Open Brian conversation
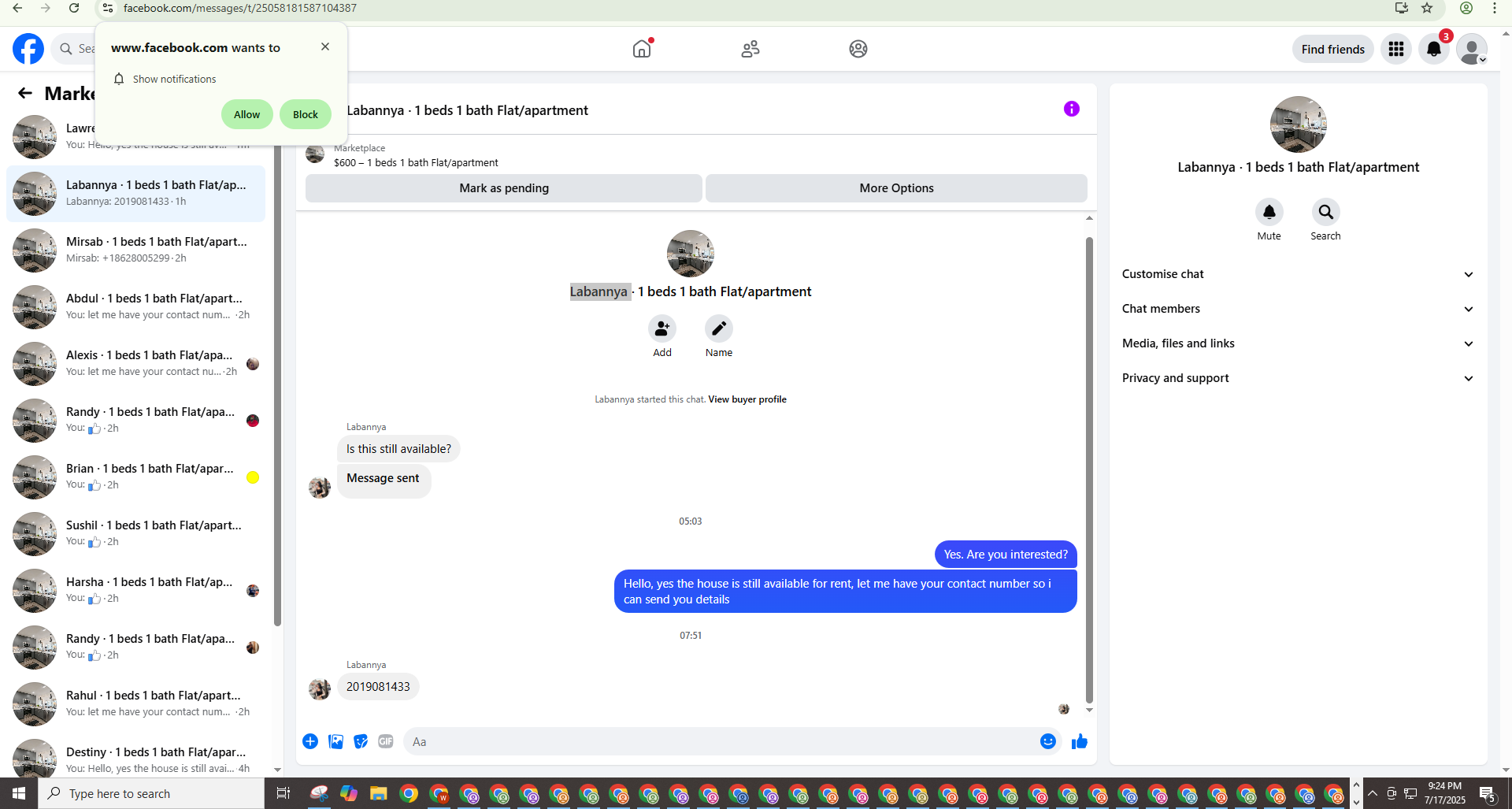Image resolution: width=1512 pixels, height=809 pixels. pos(135,477)
